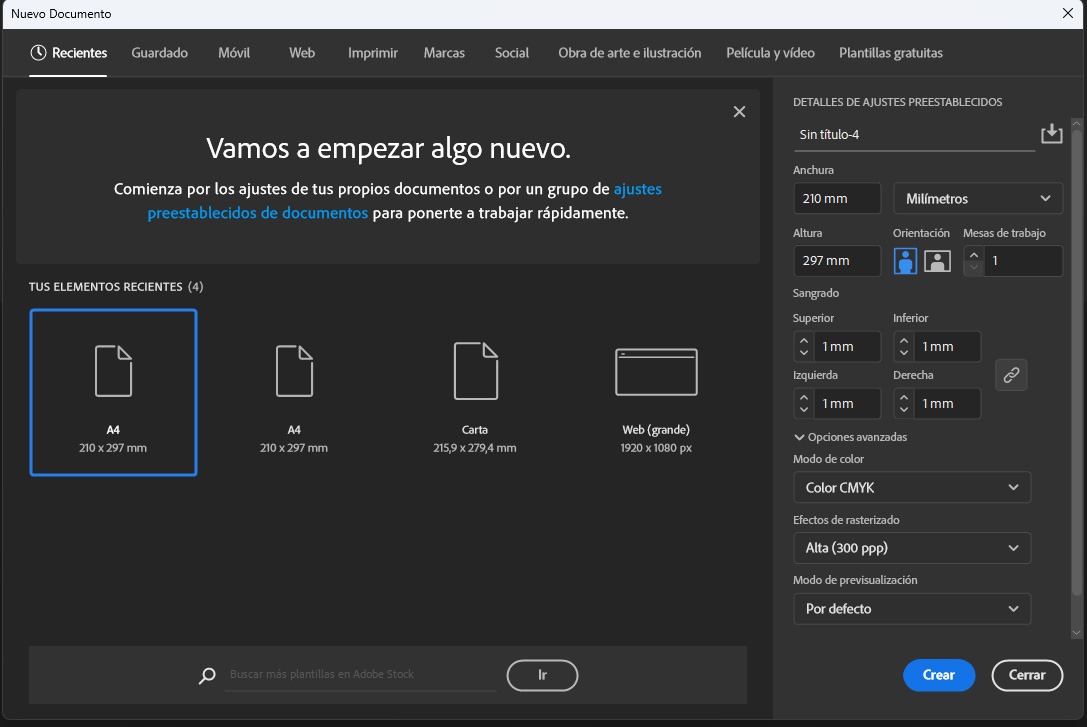Select the Web (grande) preset
1087x727 pixels.
(656, 393)
